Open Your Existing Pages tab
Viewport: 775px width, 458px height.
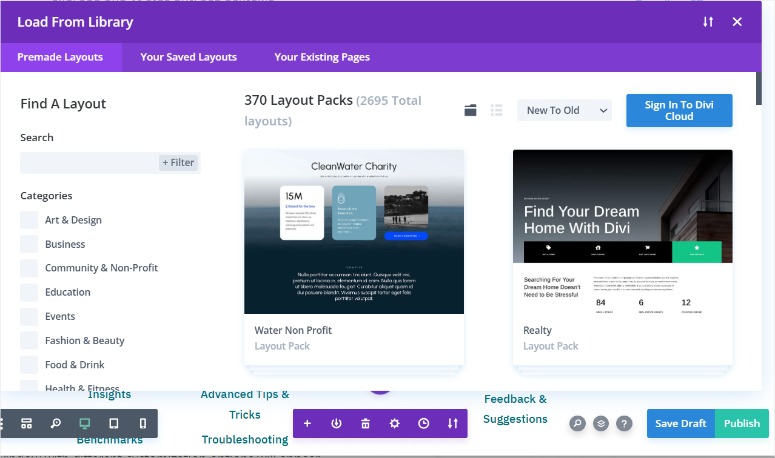point(322,57)
